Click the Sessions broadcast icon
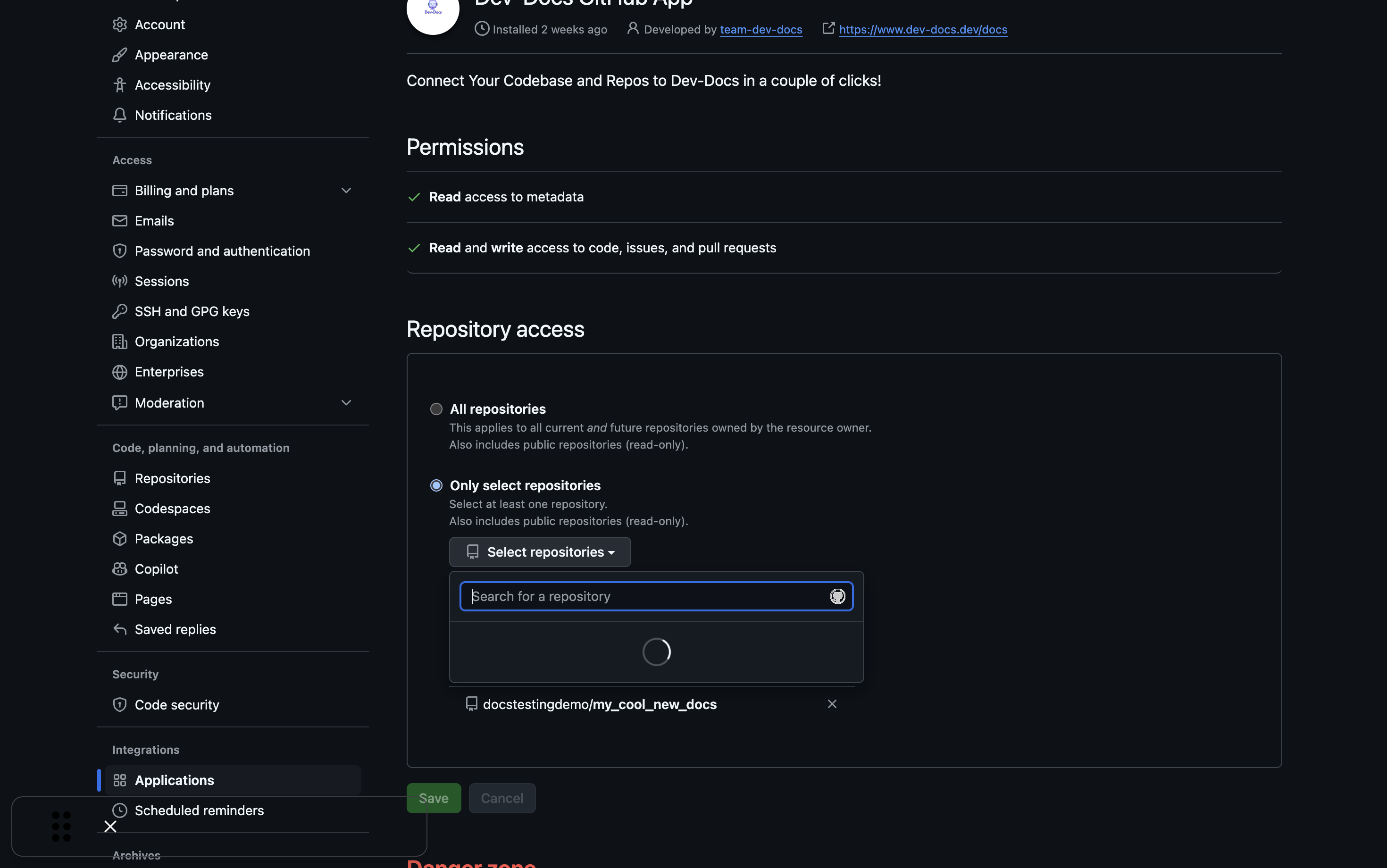Viewport: 1387px width, 868px height. point(119,281)
